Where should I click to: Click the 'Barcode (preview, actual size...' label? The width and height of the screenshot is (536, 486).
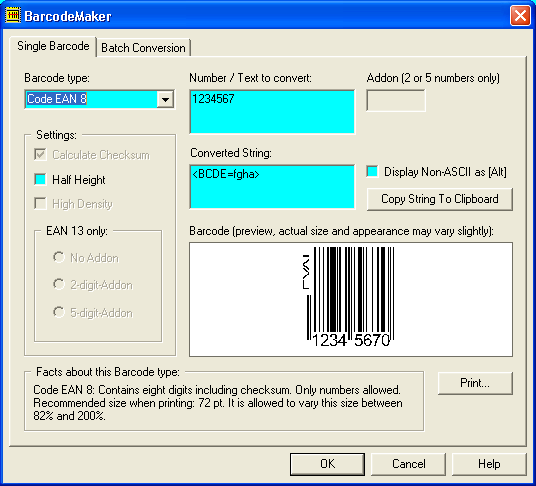(x=341, y=231)
